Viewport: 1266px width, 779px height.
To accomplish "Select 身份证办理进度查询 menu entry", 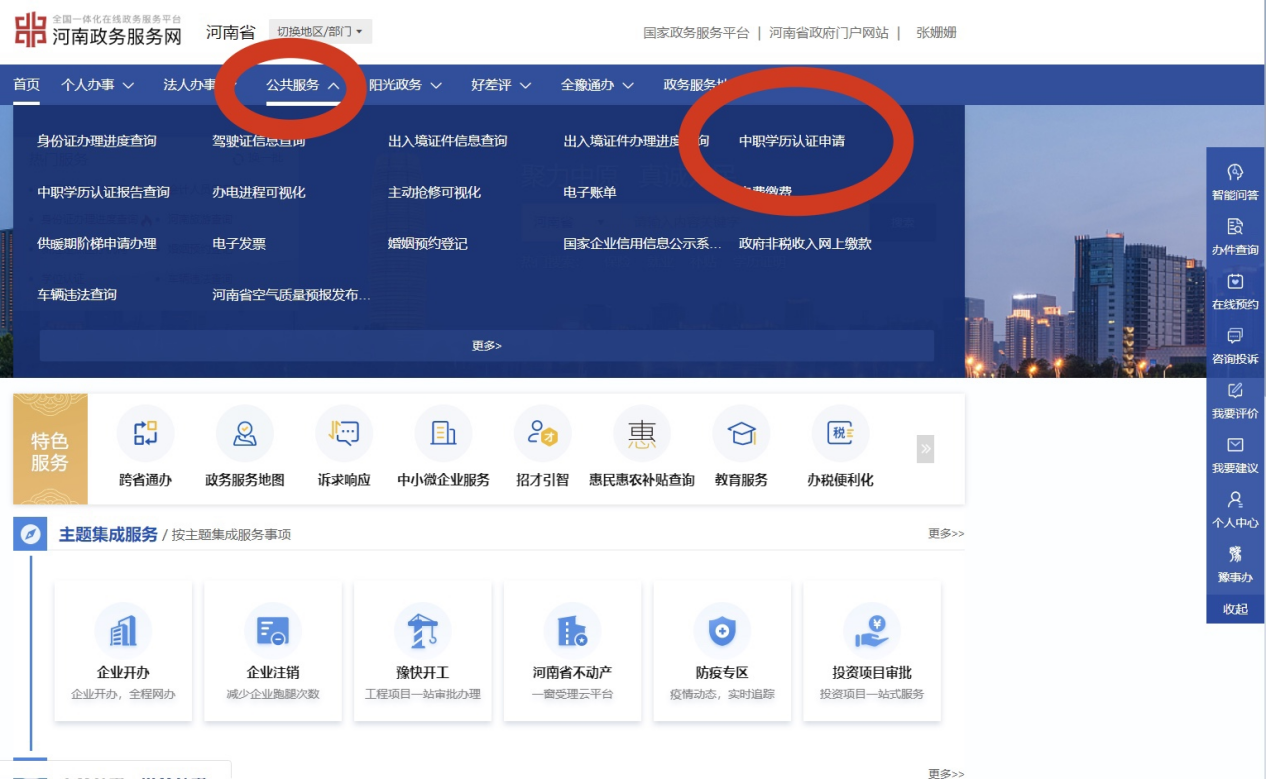I will (x=97, y=141).
